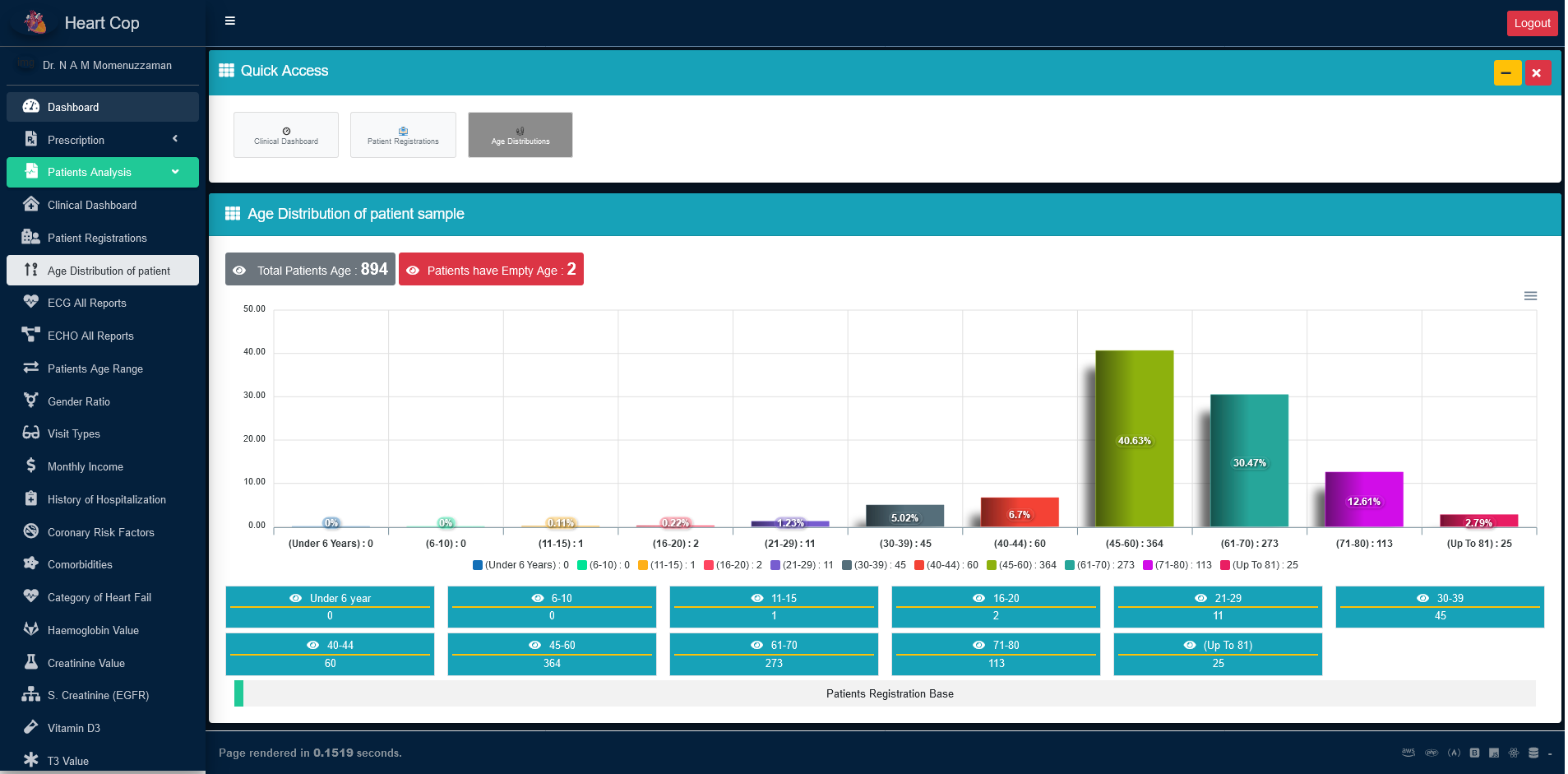1568x774 pixels.
Task: Click the Logout button
Action: 1532,23
